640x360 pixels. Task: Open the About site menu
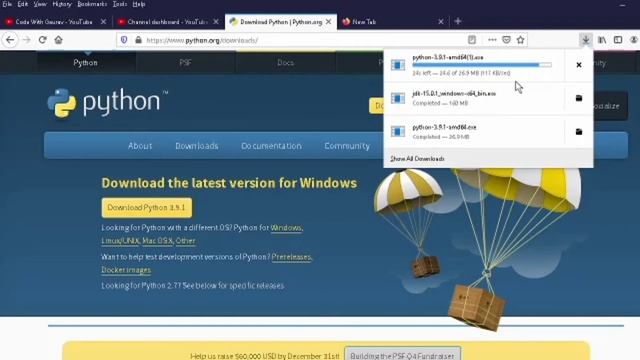(140, 146)
